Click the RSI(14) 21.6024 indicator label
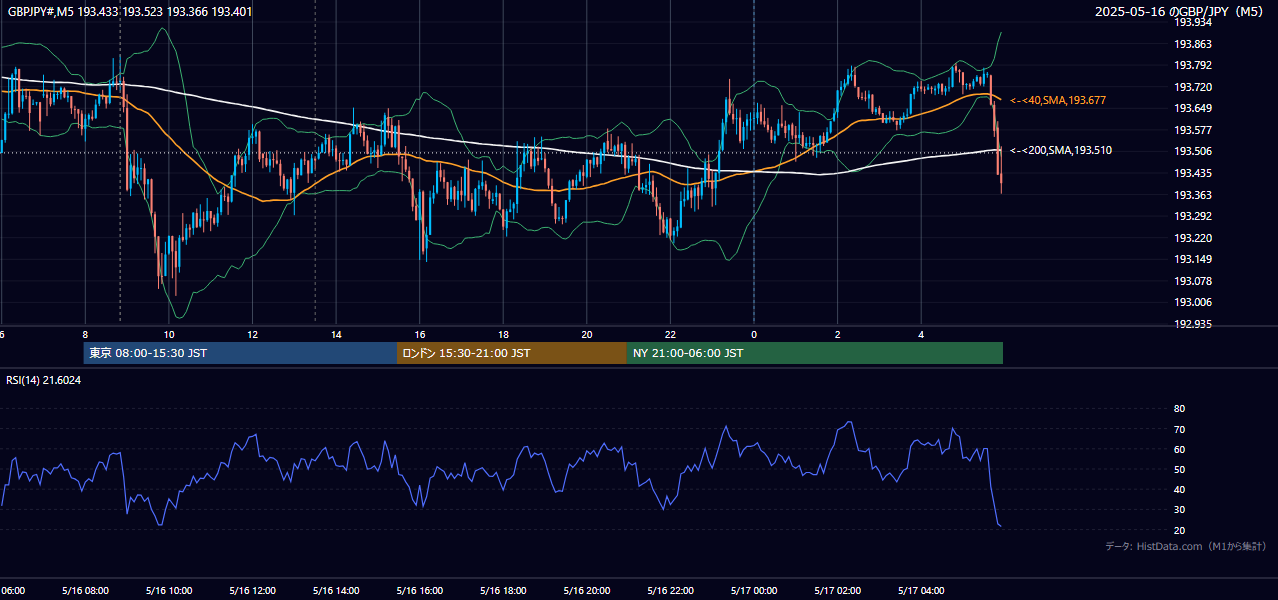Screen dimensions: 1278x600 click(44, 380)
